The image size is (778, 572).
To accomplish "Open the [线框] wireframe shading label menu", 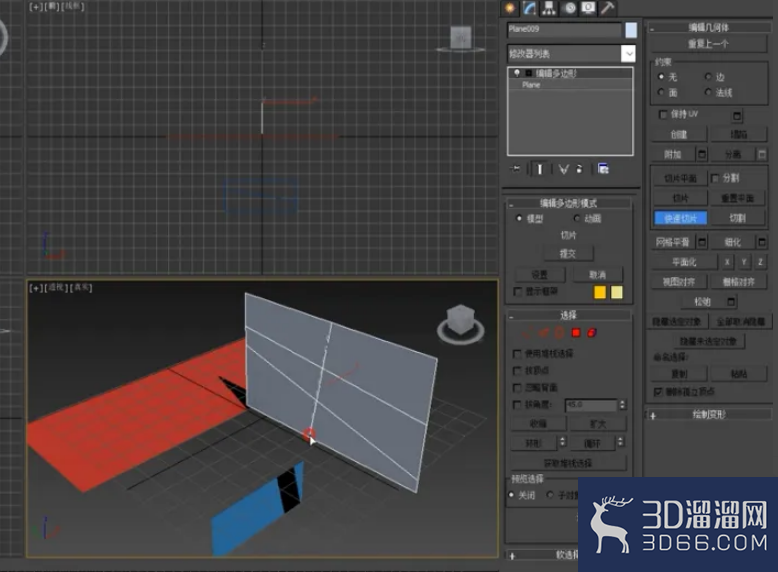I will coord(73,6).
